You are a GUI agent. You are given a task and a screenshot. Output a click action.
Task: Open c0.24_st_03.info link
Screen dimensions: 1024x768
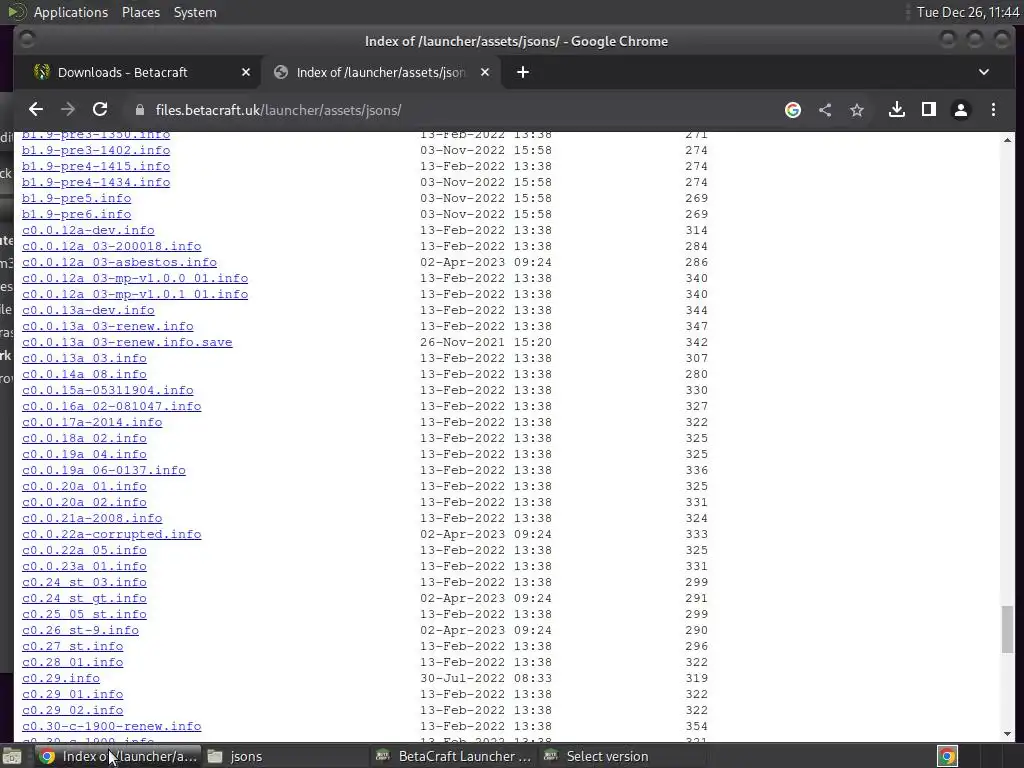tap(84, 582)
